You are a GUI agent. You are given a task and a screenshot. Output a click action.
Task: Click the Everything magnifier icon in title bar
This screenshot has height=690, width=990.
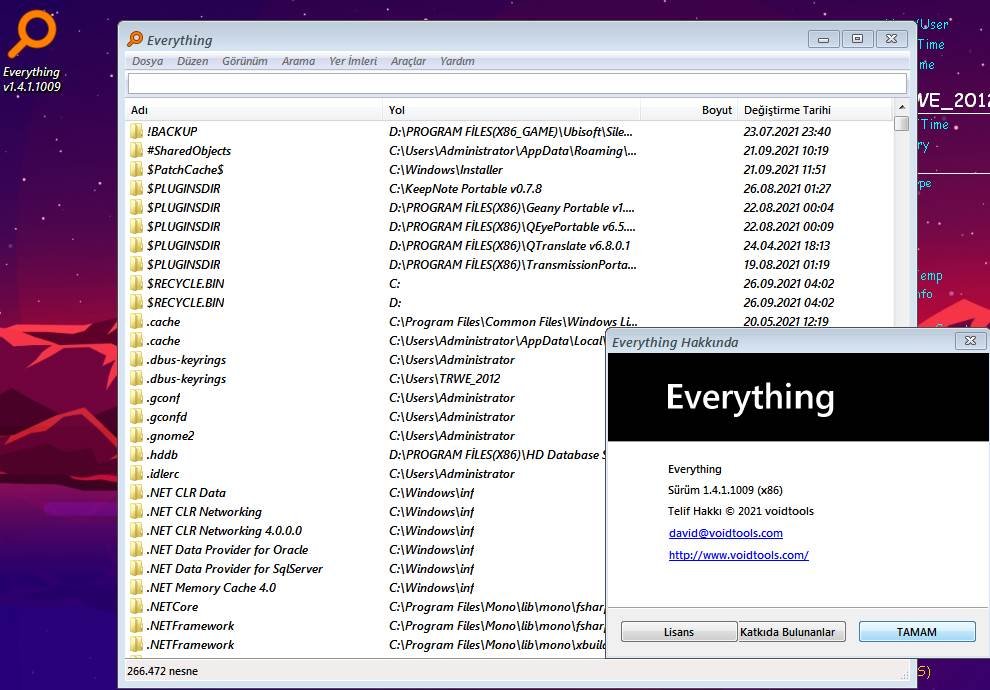(x=134, y=39)
